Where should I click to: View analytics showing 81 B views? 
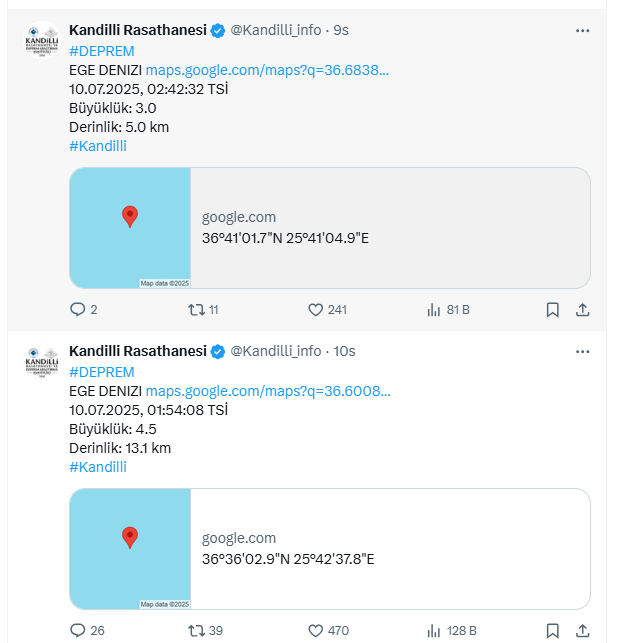(x=434, y=310)
